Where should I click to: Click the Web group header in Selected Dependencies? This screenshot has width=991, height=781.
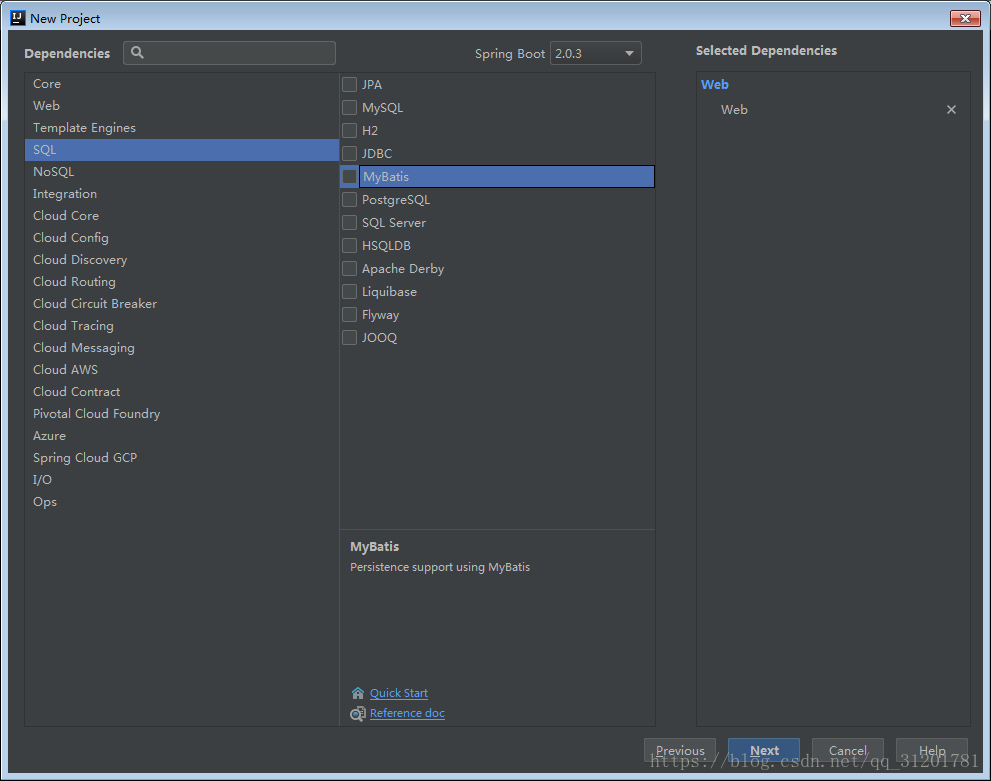tap(715, 85)
